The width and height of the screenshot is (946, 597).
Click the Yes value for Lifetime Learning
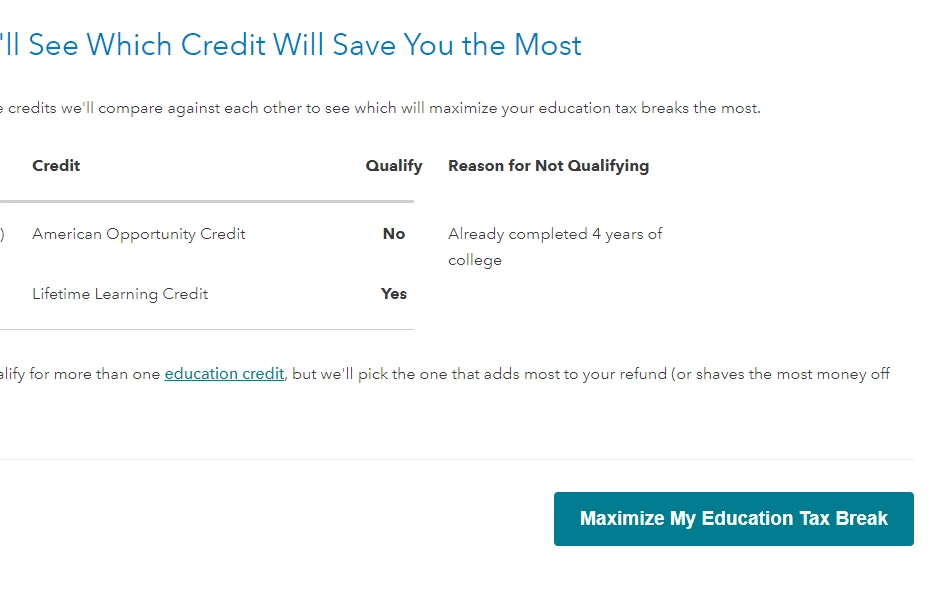point(394,294)
